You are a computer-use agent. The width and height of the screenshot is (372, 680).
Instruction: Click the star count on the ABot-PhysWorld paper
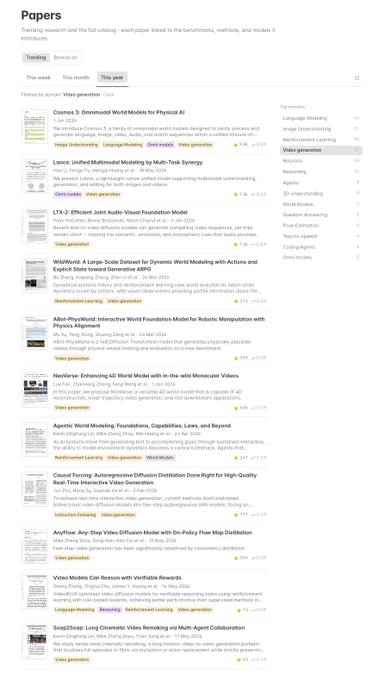click(x=241, y=358)
